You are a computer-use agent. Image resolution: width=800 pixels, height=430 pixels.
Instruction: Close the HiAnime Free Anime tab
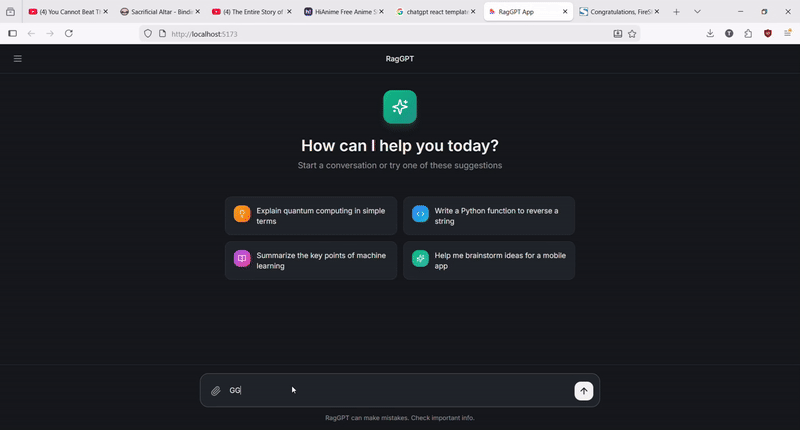click(381, 11)
